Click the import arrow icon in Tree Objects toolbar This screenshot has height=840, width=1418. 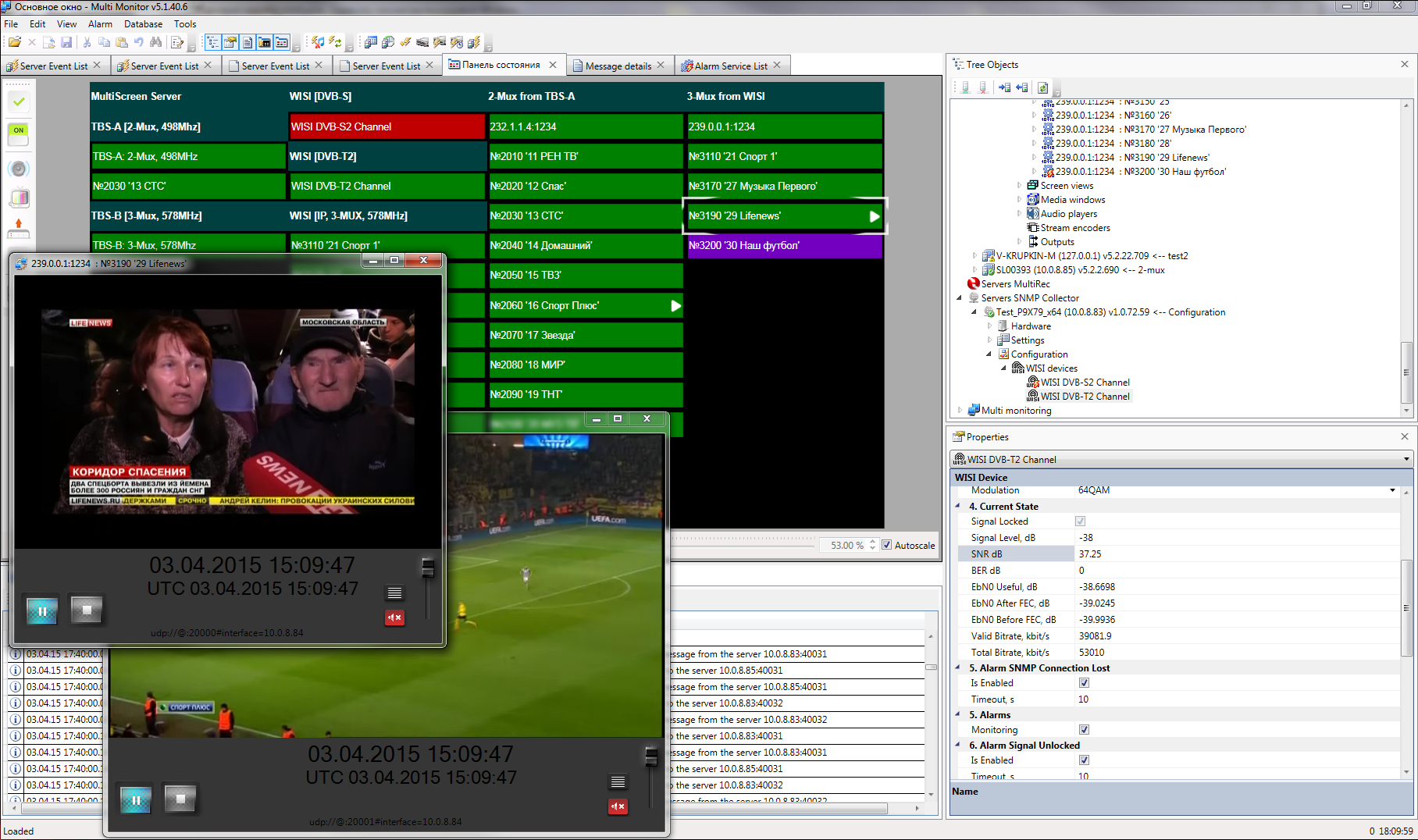[x=1004, y=87]
